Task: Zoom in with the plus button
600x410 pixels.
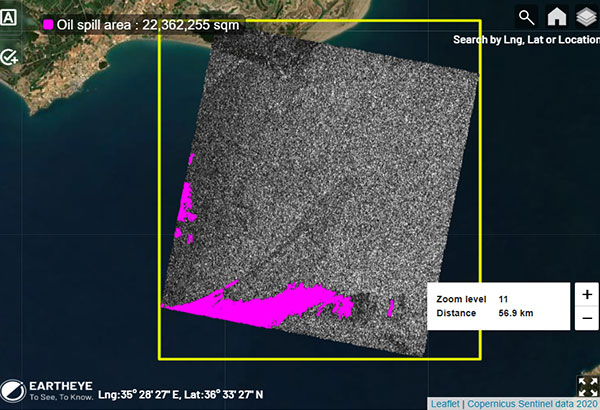Action: [x=586, y=296]
